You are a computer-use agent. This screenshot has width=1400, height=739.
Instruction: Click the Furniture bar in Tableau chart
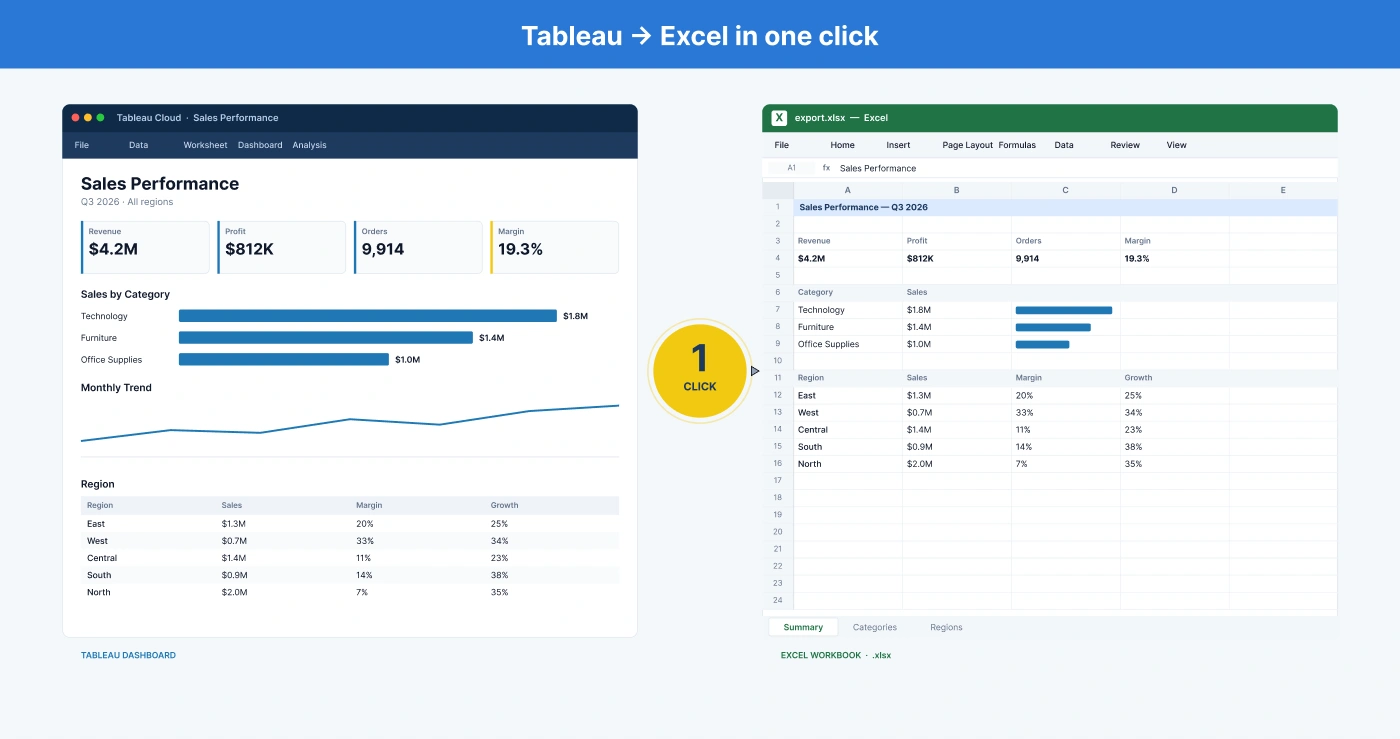coord(326,338)
